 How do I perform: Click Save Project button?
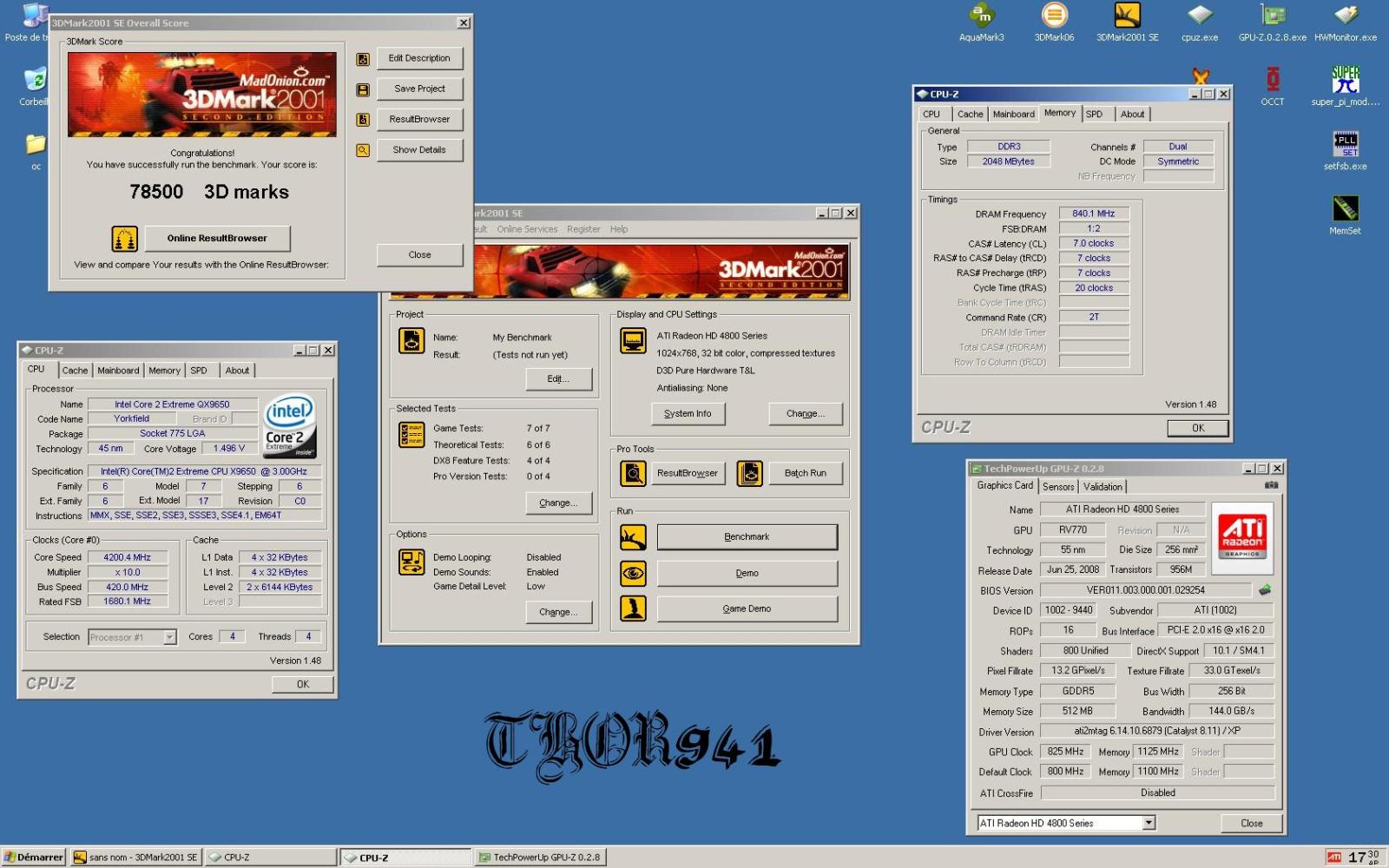[419, 89]
